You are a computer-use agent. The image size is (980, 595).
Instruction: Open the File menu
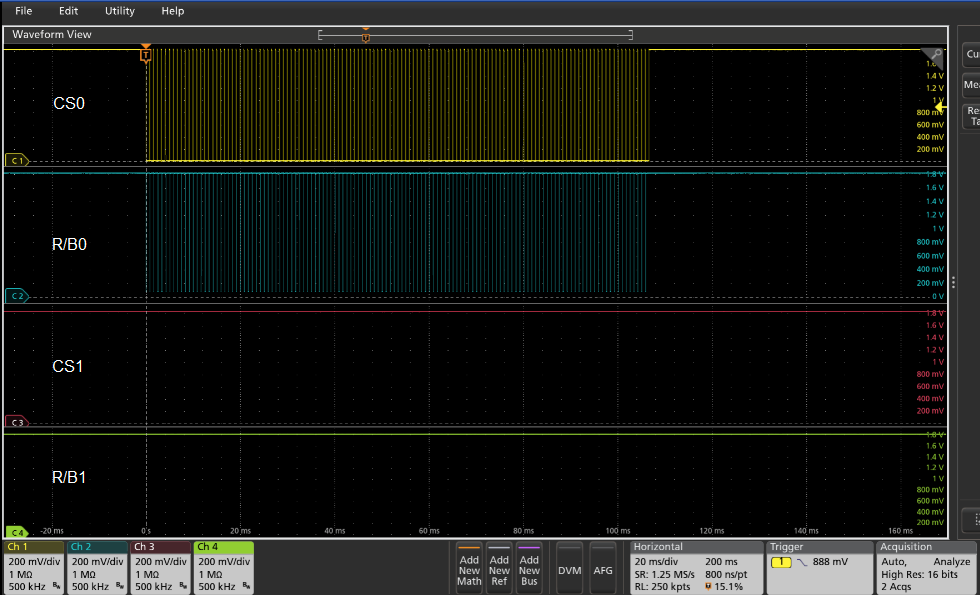(23, 11)
